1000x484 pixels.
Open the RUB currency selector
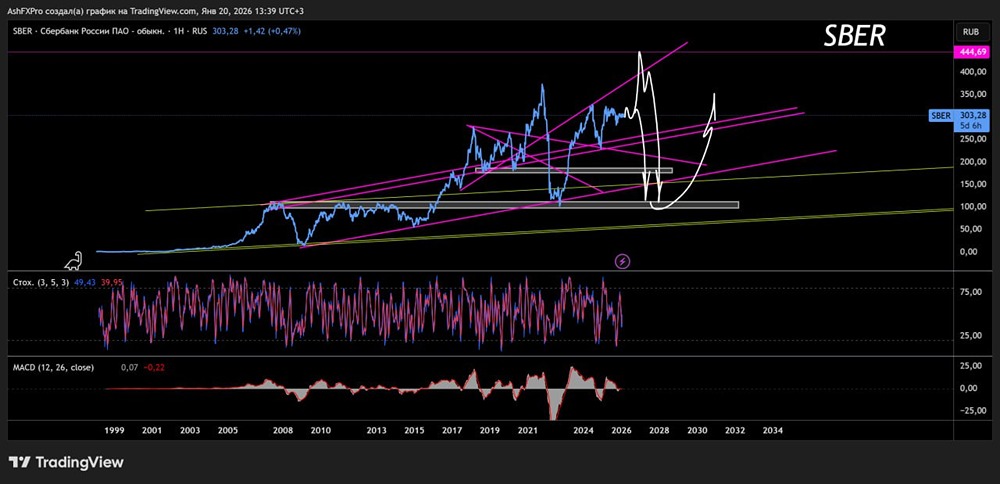coord(971,31)
